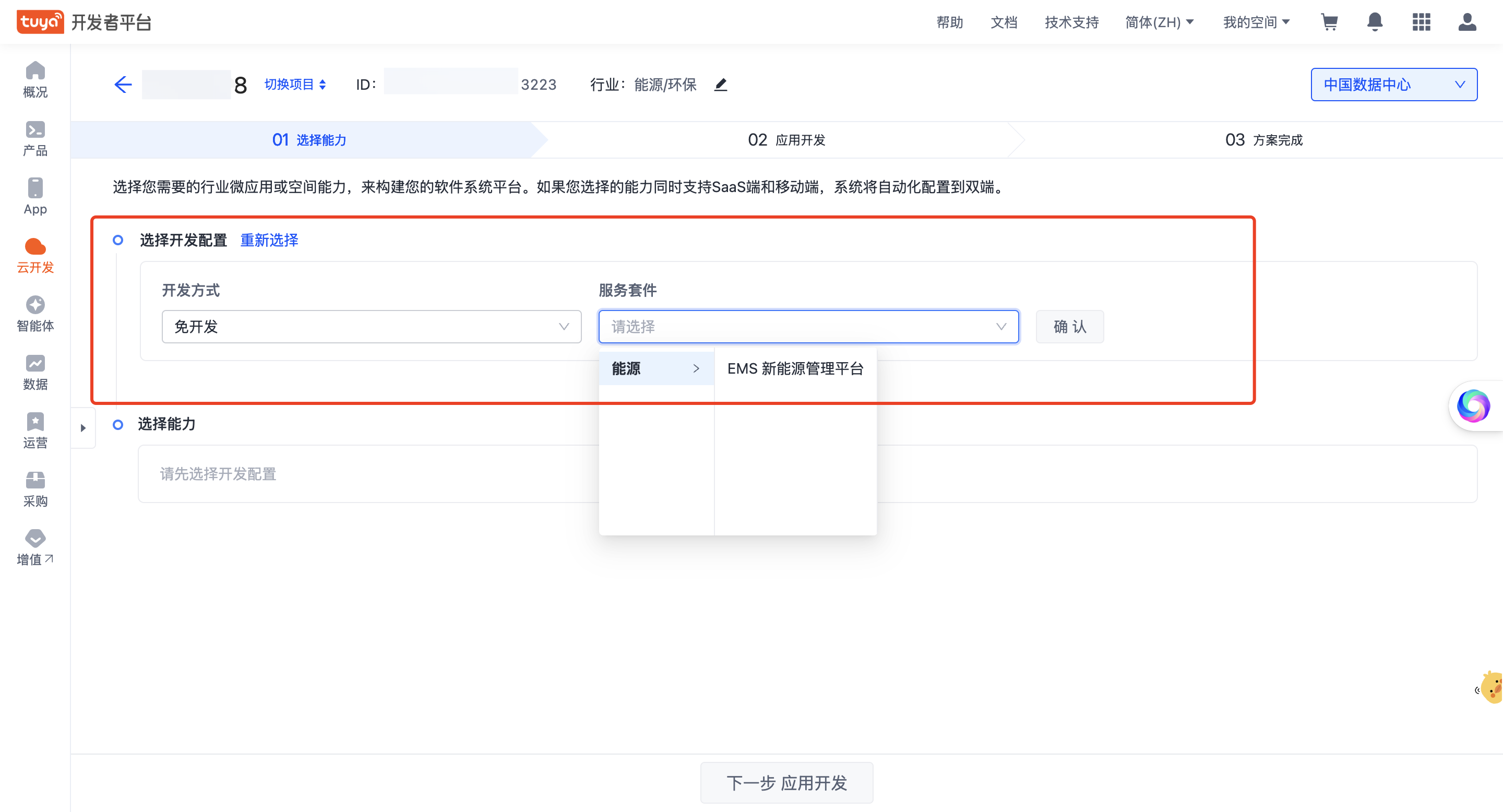Screen dimensions: 1503x812
Task: Click the 行业: 能源/环保 text
Action: coord(643,85)
